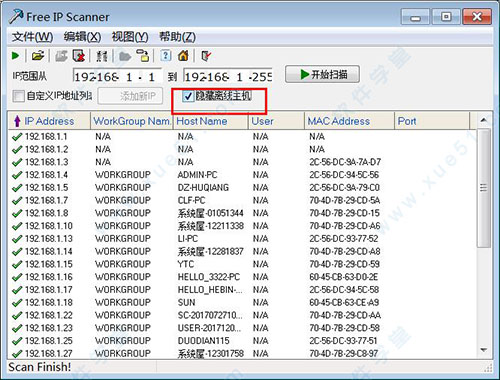
Task: Click host name DZ-HUQIANG
Action: click(x=203, y=188)
